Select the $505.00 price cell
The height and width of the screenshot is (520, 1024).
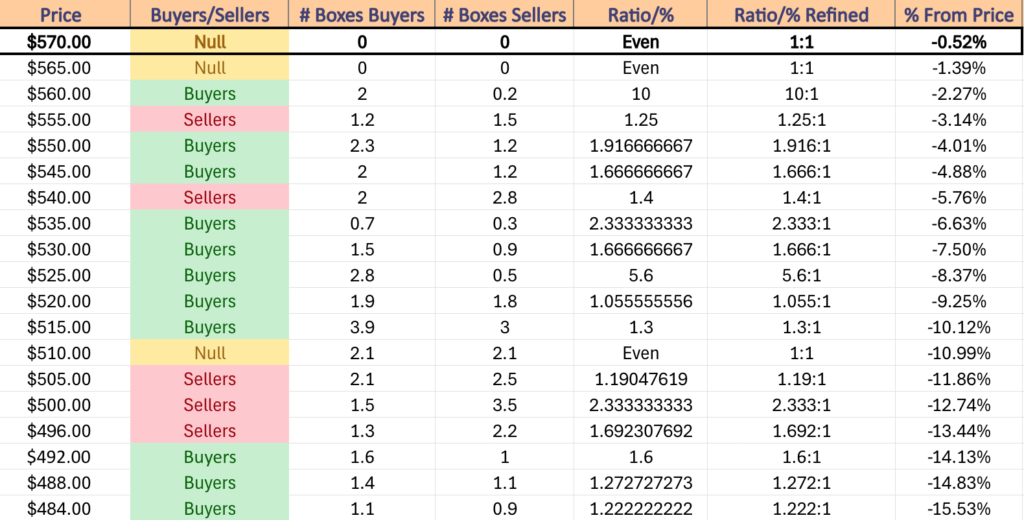click(65, 379)
